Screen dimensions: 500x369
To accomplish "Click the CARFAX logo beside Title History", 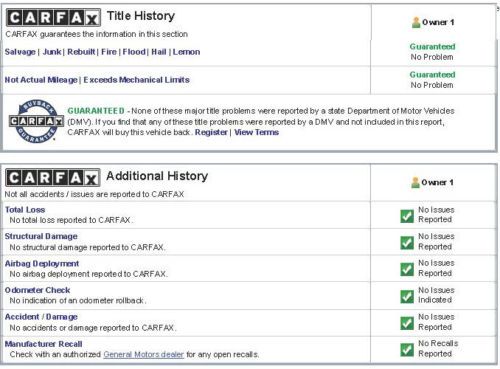I will [53, 18].
